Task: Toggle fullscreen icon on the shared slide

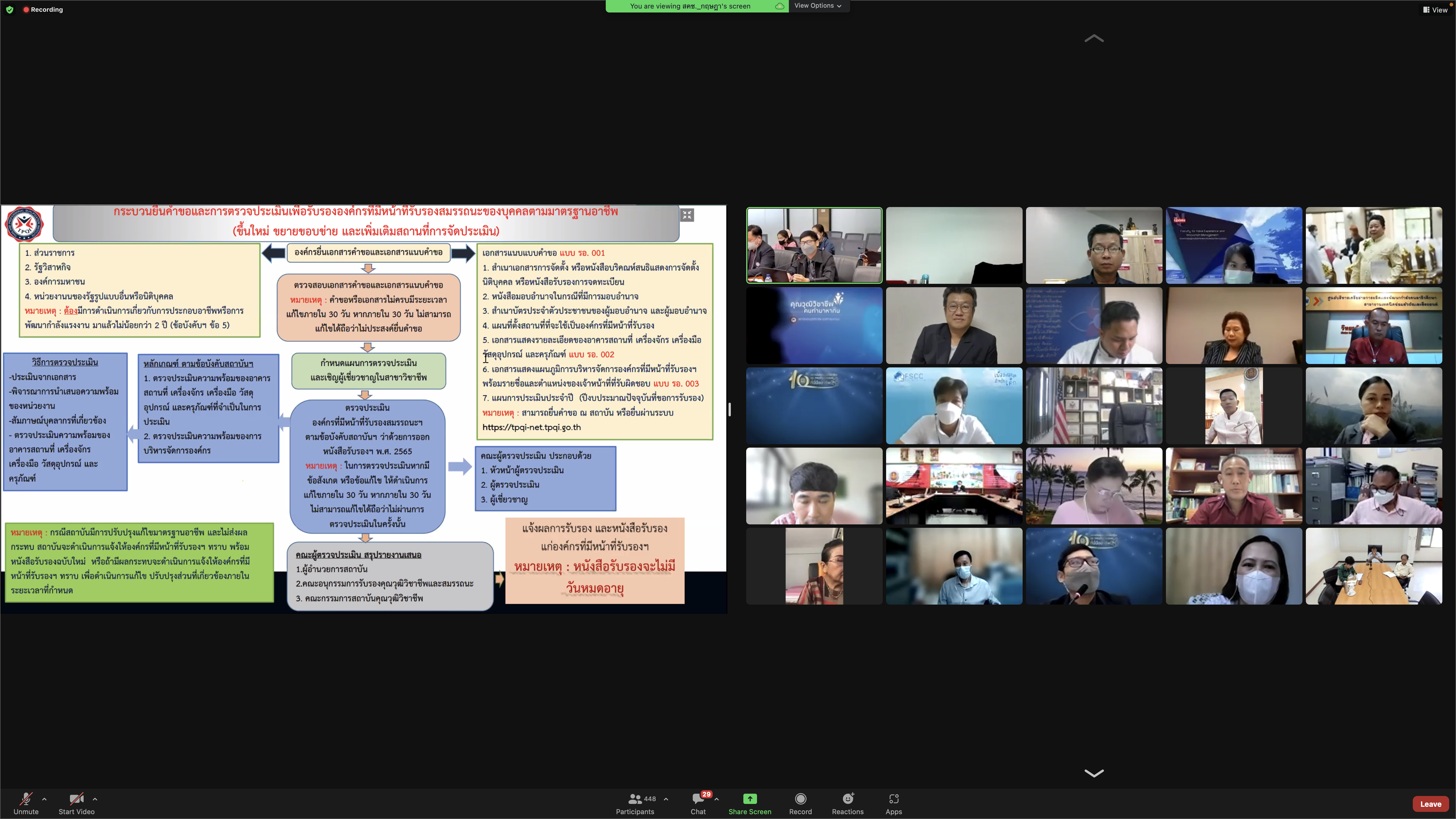Action: pos(687,215)
